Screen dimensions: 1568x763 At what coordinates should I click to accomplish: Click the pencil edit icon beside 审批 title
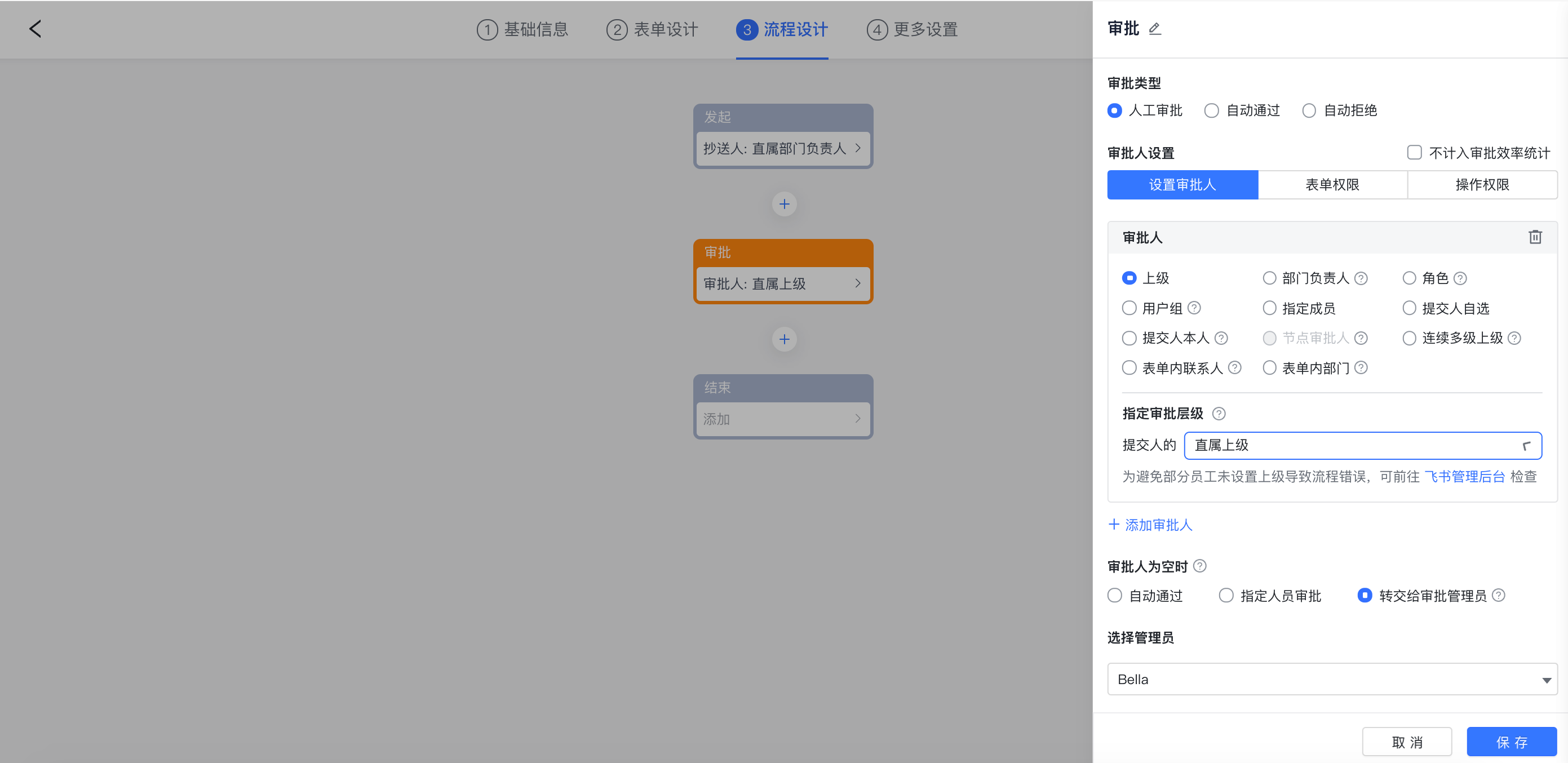point(1154,29)
